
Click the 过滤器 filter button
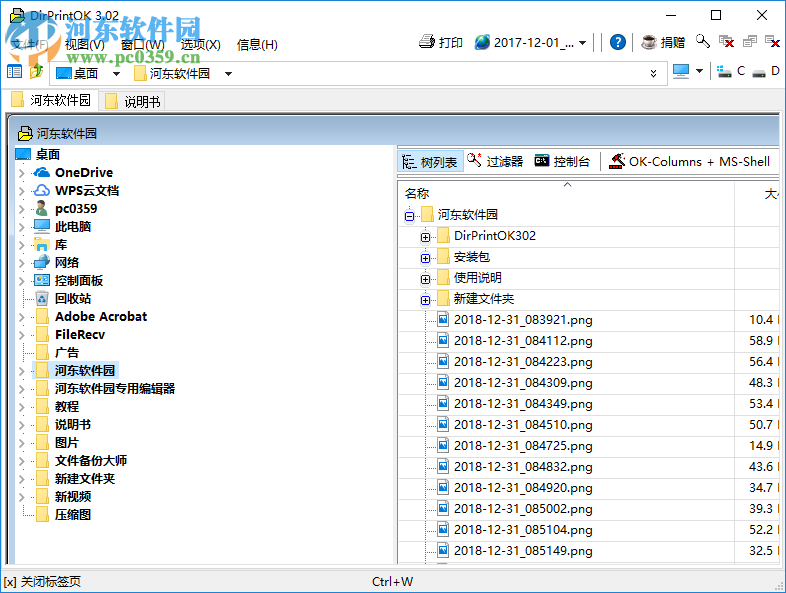[x=495, y=161]
